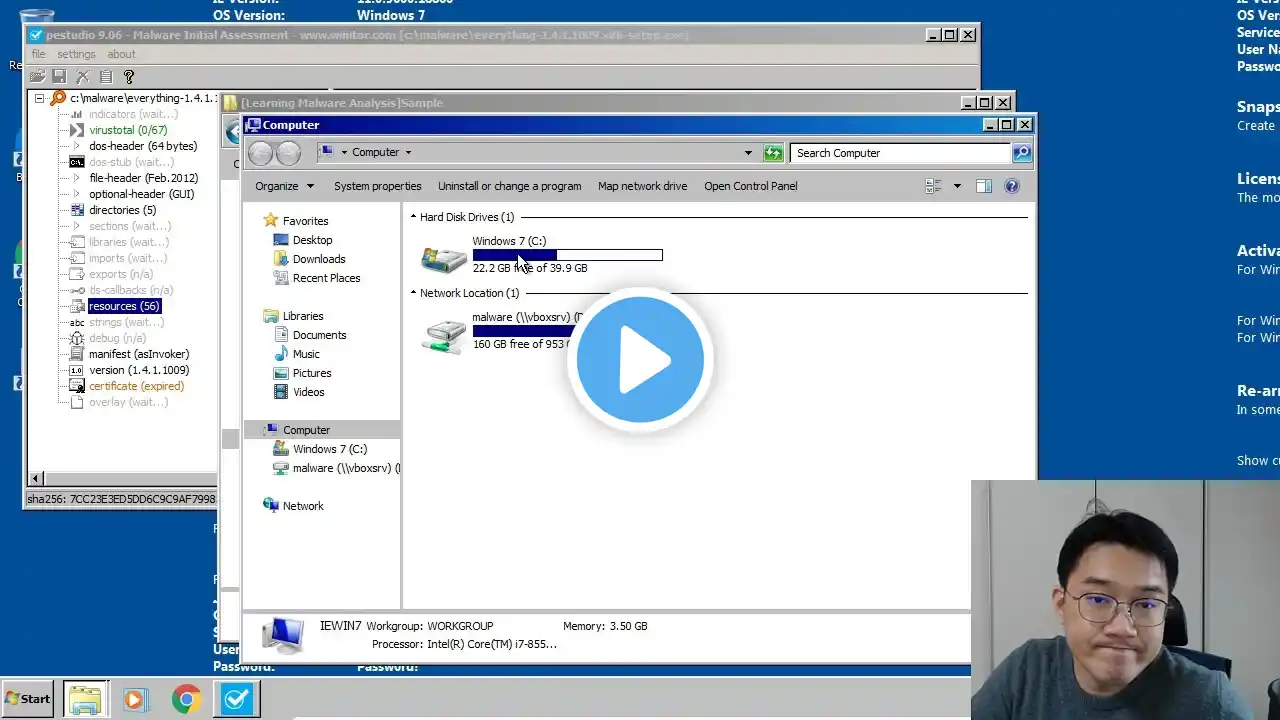Viewport: 1280px width, 720px height.
Task: Open Pictures library
Action: click(312, 373)
